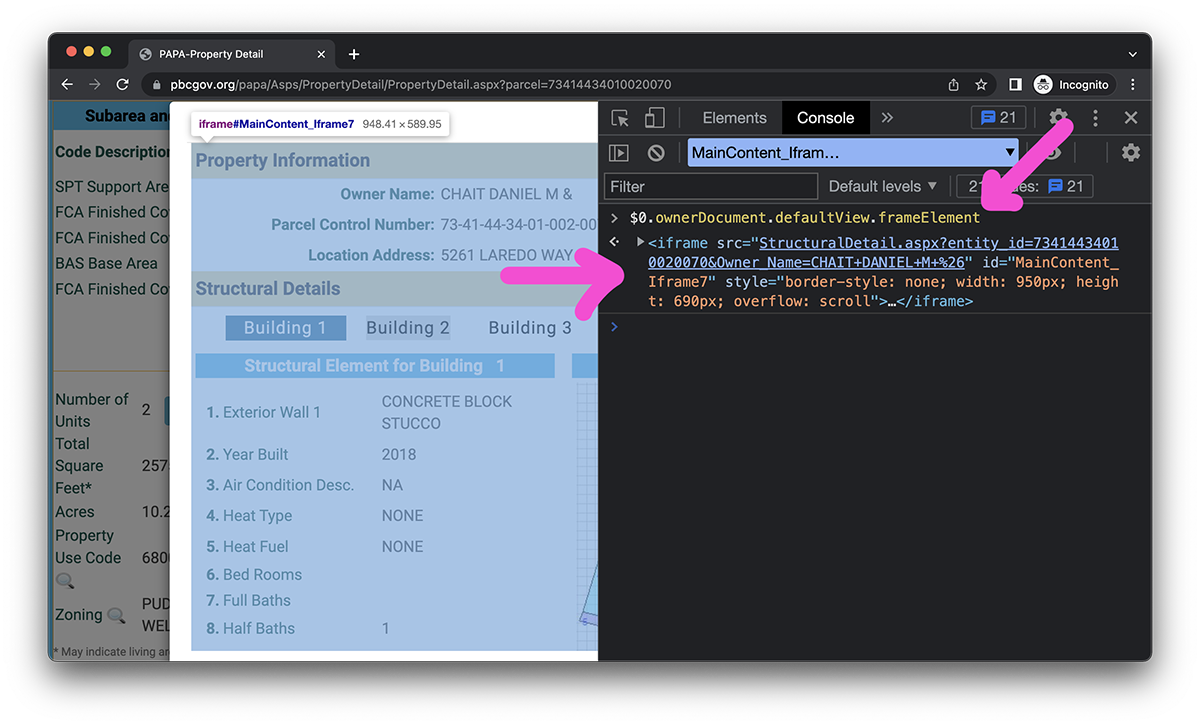Click the Year Built value 2018
Screen dimensions: 1200x725
click(x=399, y=454)
